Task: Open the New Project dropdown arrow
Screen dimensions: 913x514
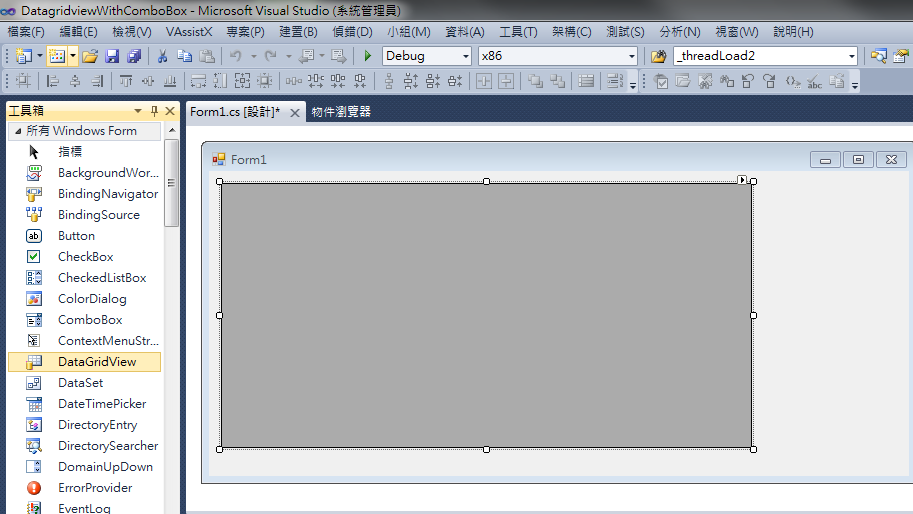Action: tap(40, 56)
